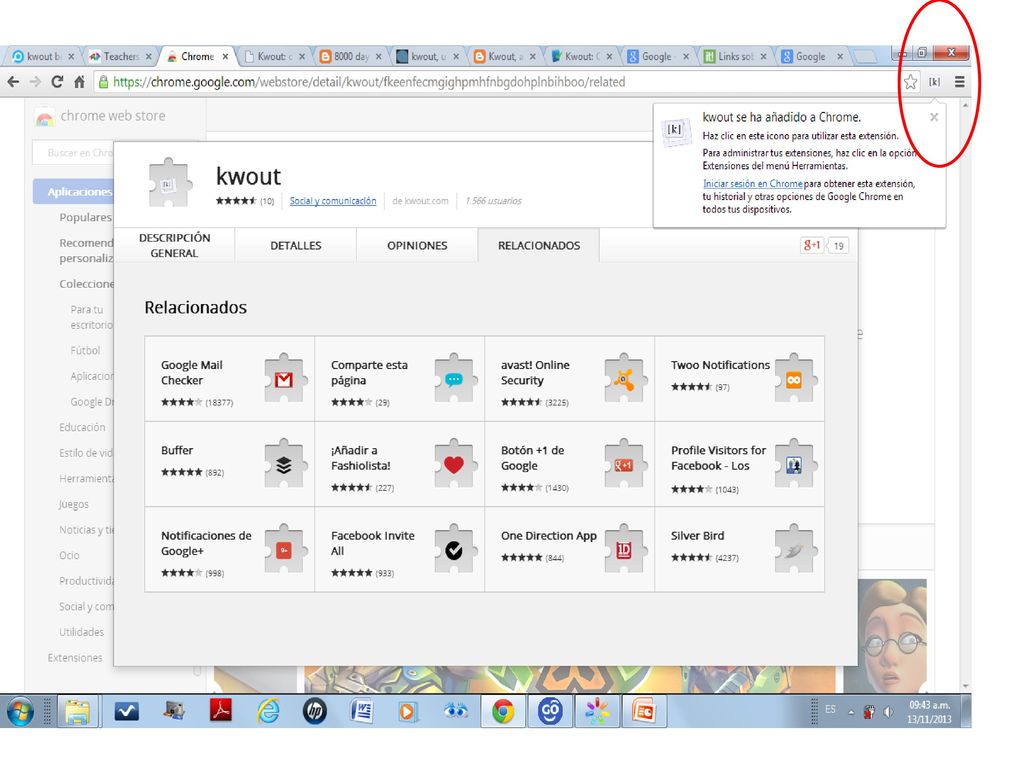Select the Relacionados tab
Image resolution: width=1024 pixels, height=768 pixels.
pos(539,246)
